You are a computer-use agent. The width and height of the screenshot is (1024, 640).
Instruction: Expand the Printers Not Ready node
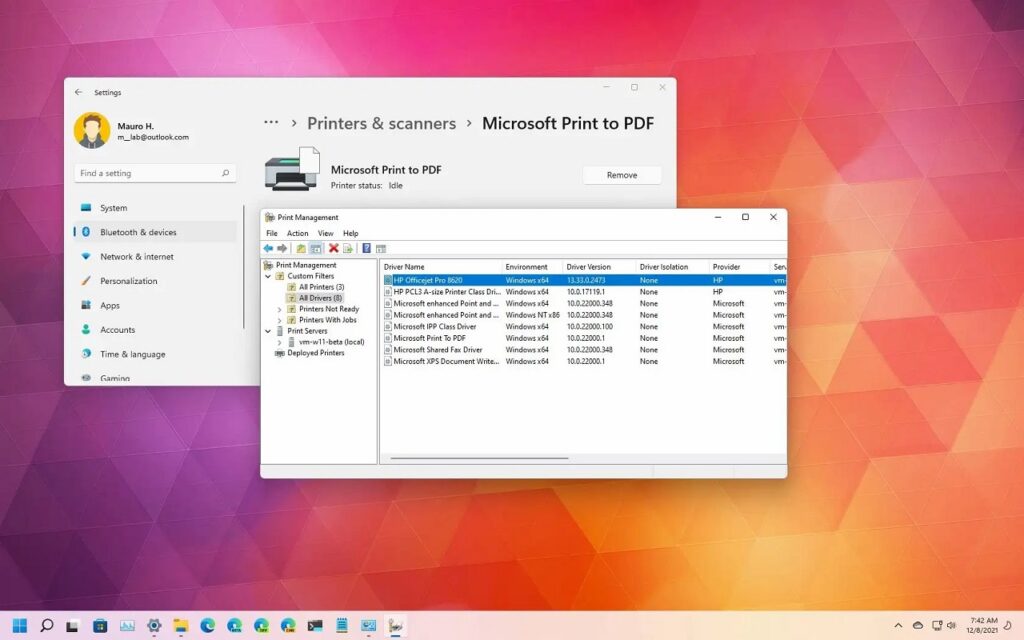280,309
